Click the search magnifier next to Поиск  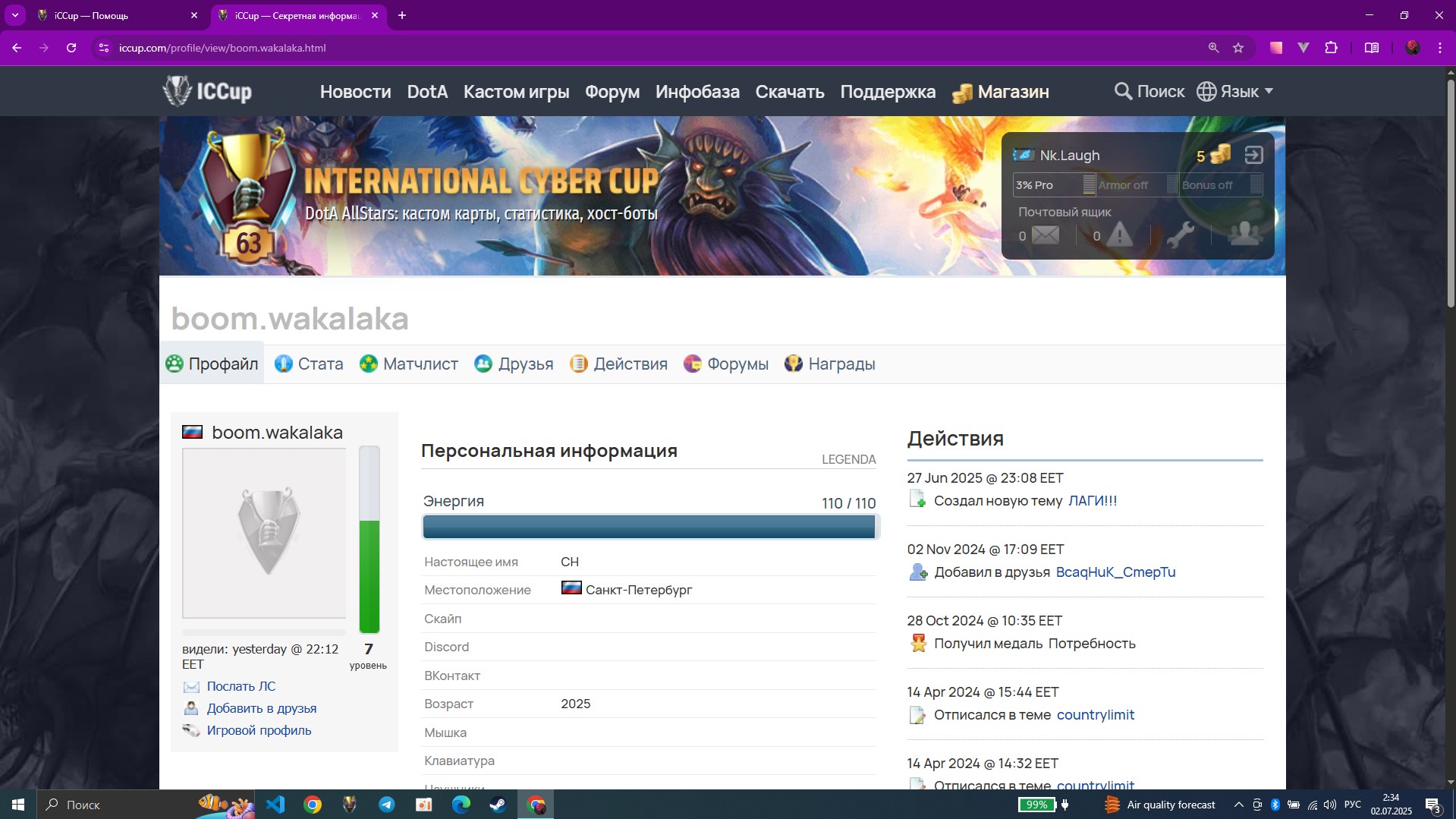tap(1123, 91)
